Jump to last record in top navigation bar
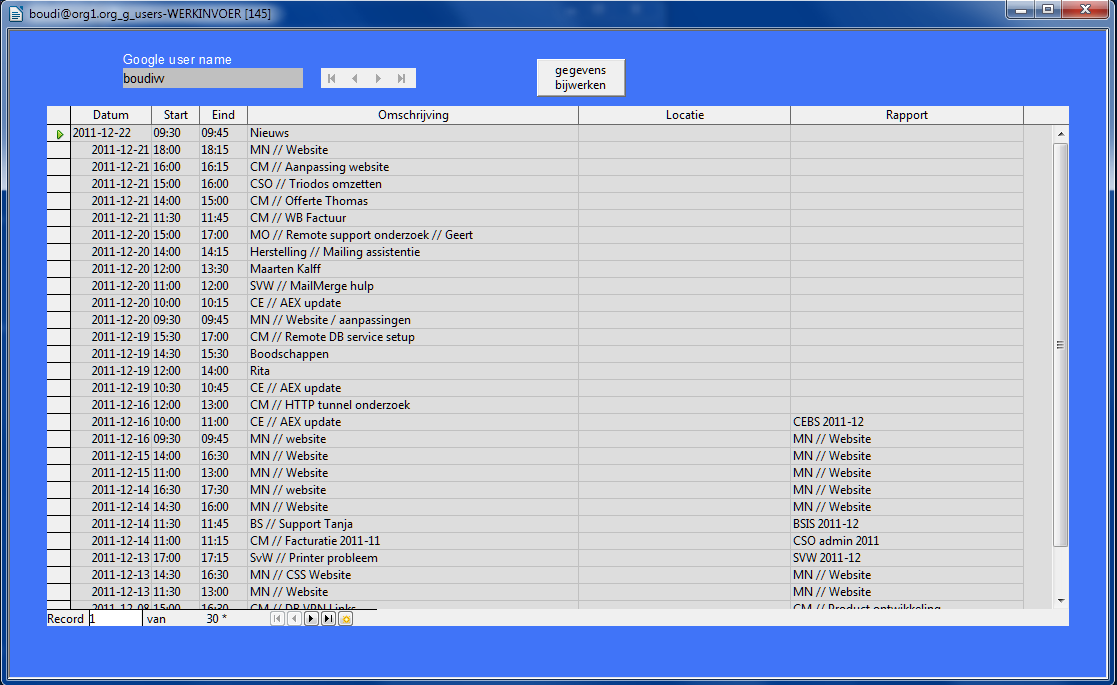 pos(402,78)
